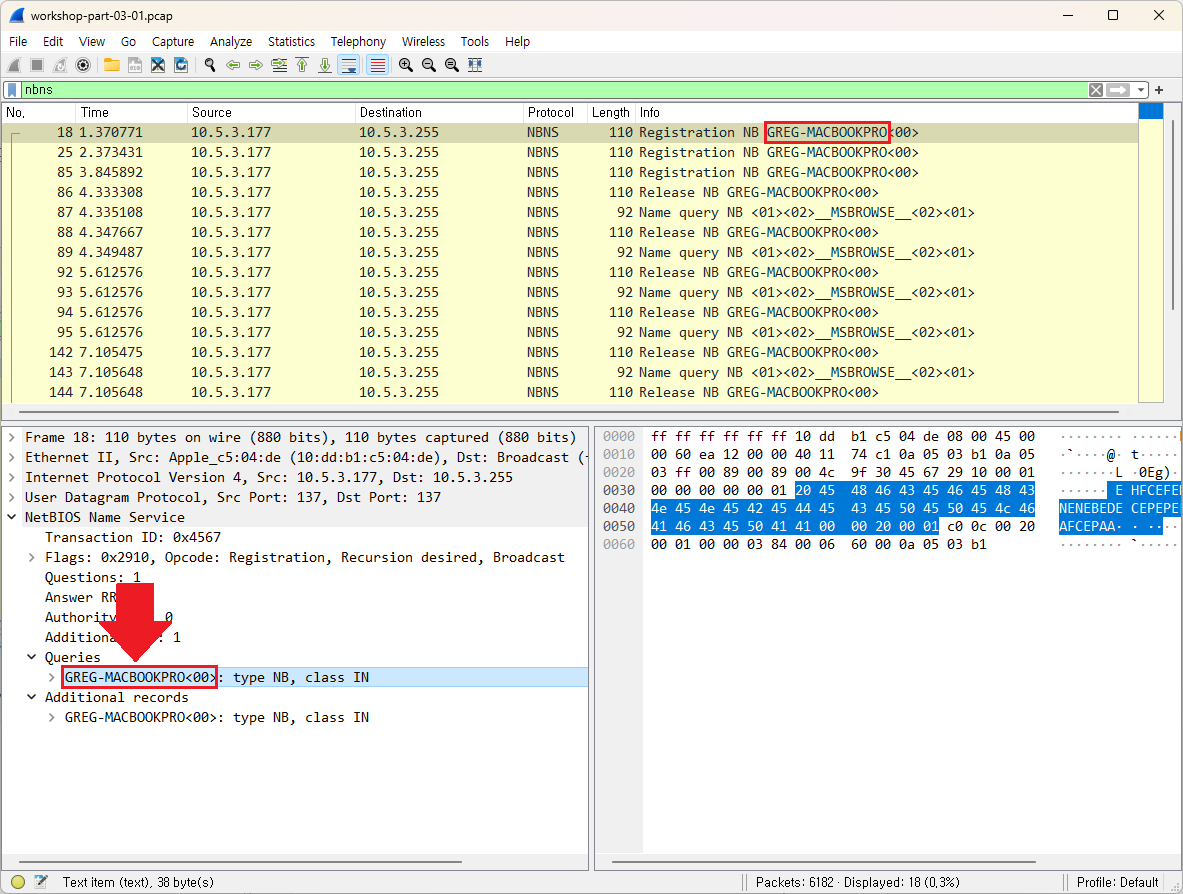
Task: Clear the nbns display filter
Action: pos(1096,90)
